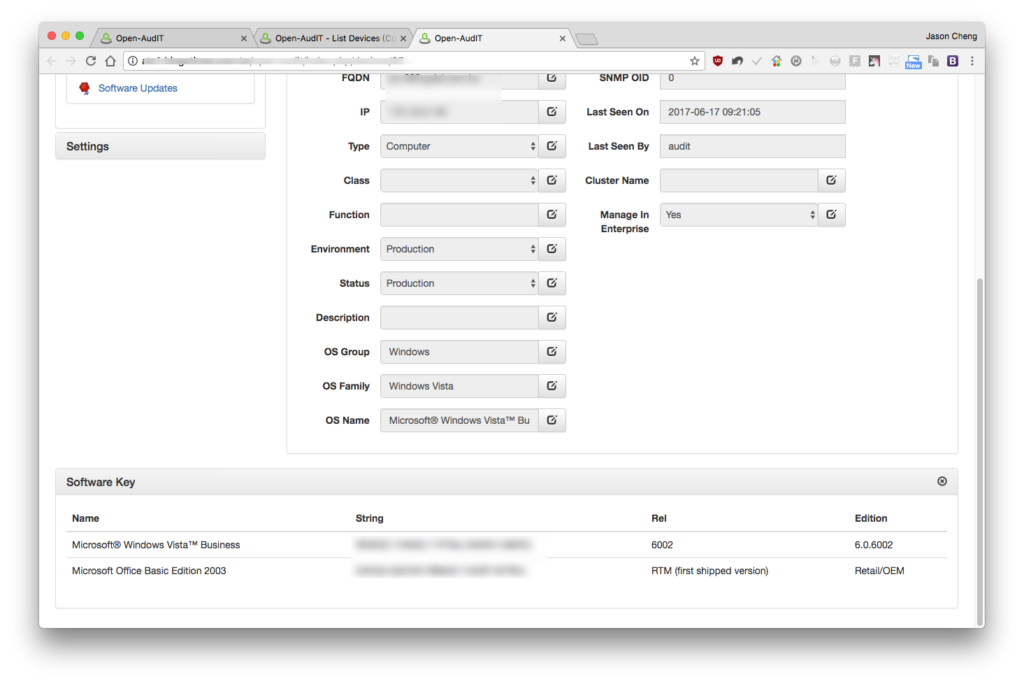Open a new browser tab

click(587, 39)
